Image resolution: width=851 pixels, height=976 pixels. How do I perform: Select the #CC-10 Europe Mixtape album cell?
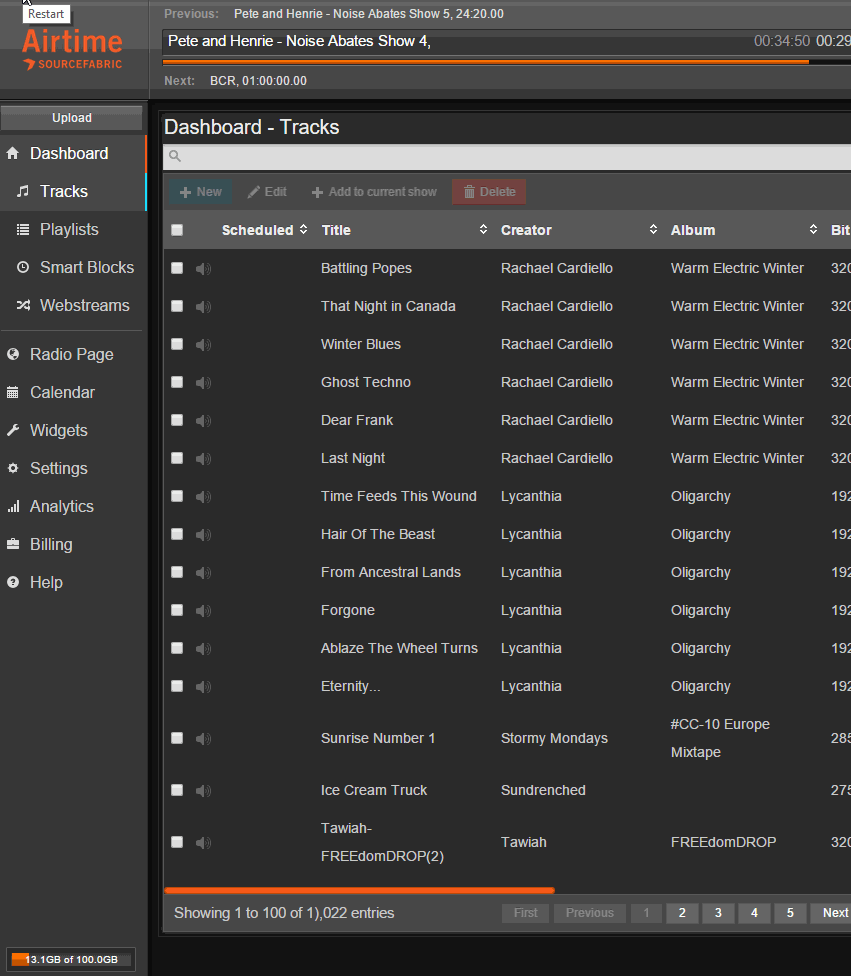(720, 738)
